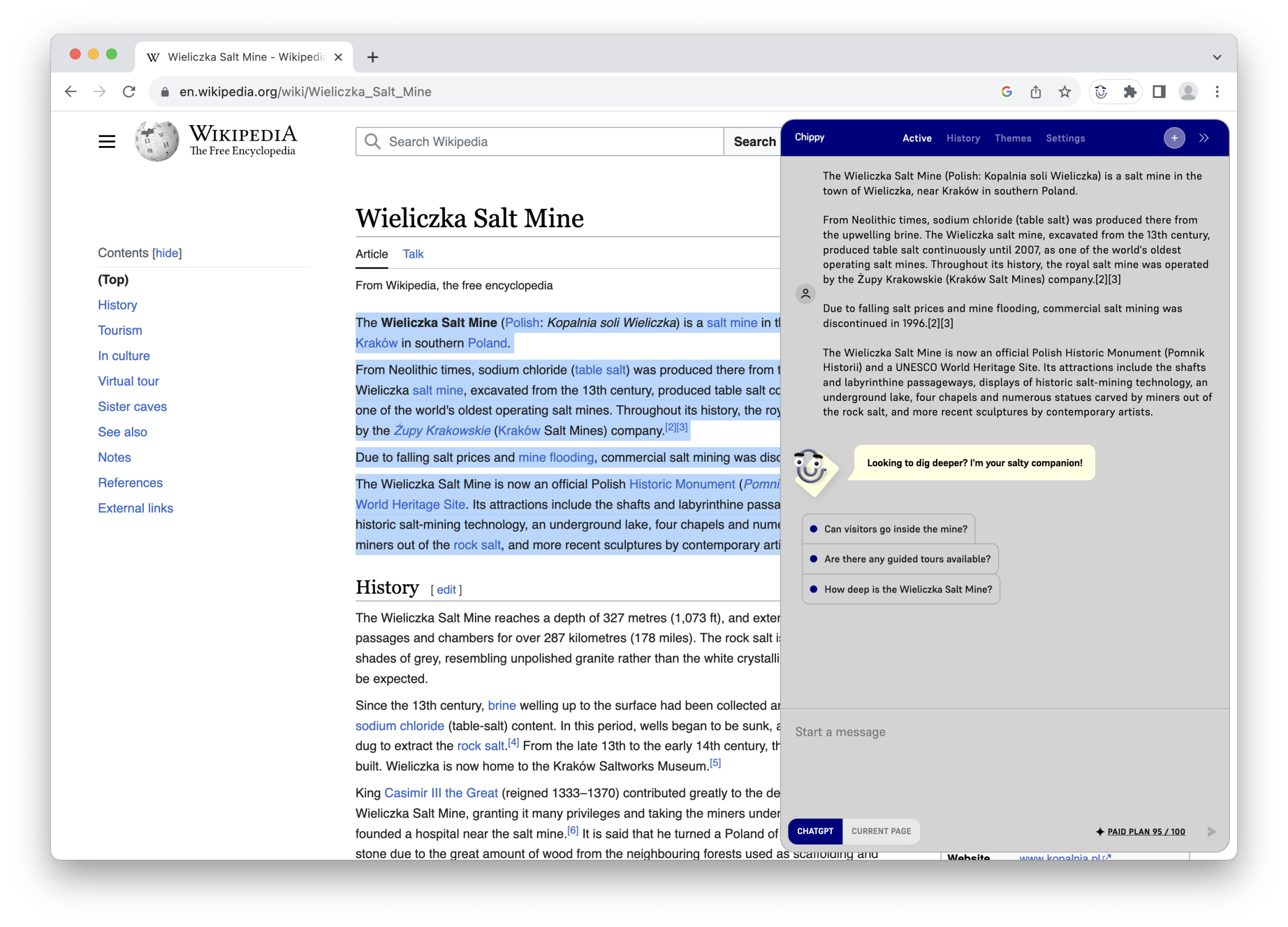This screenshot has width=1288, height=927.
Task: Open the Themes section in Chippy
Action: point(1013,138)
